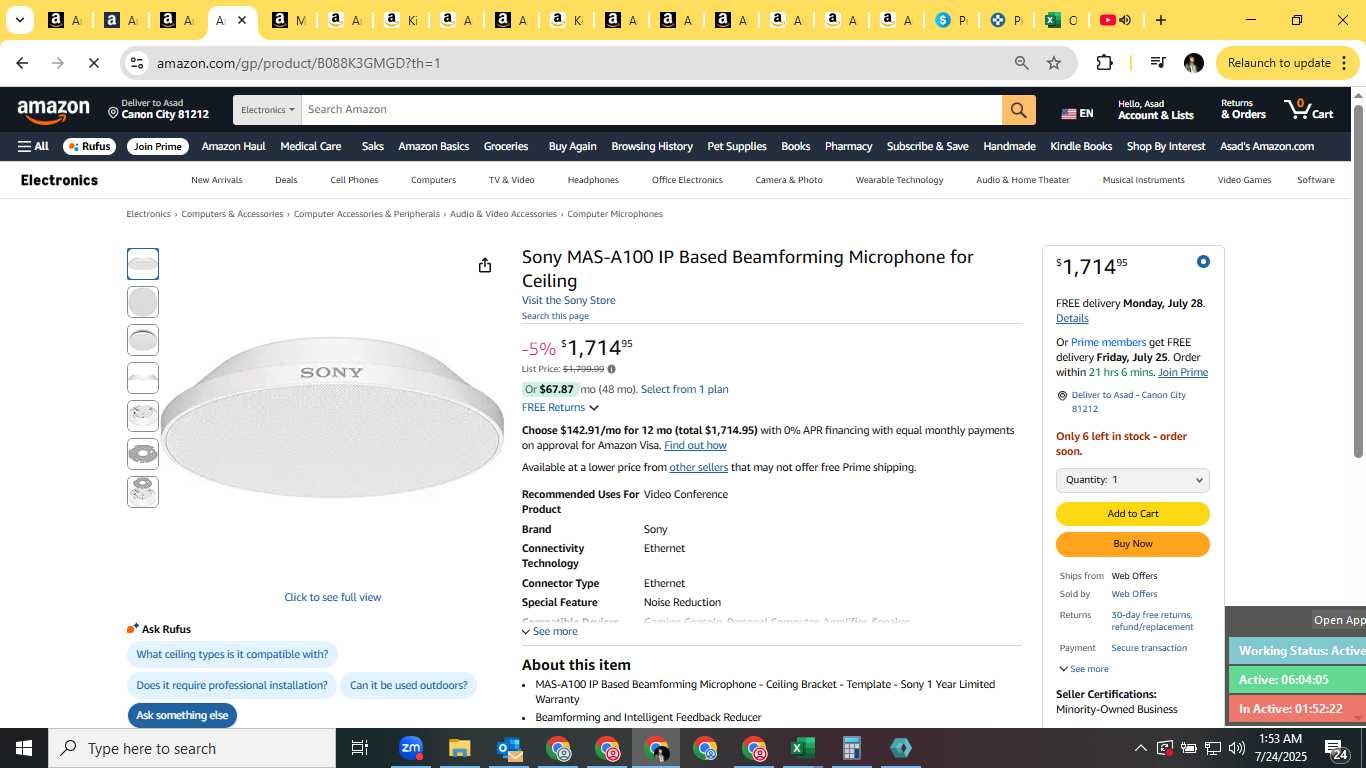Click Buy Now
Screen dimensions: 1366x768
pyautogui.click(x=1133, y=544)
